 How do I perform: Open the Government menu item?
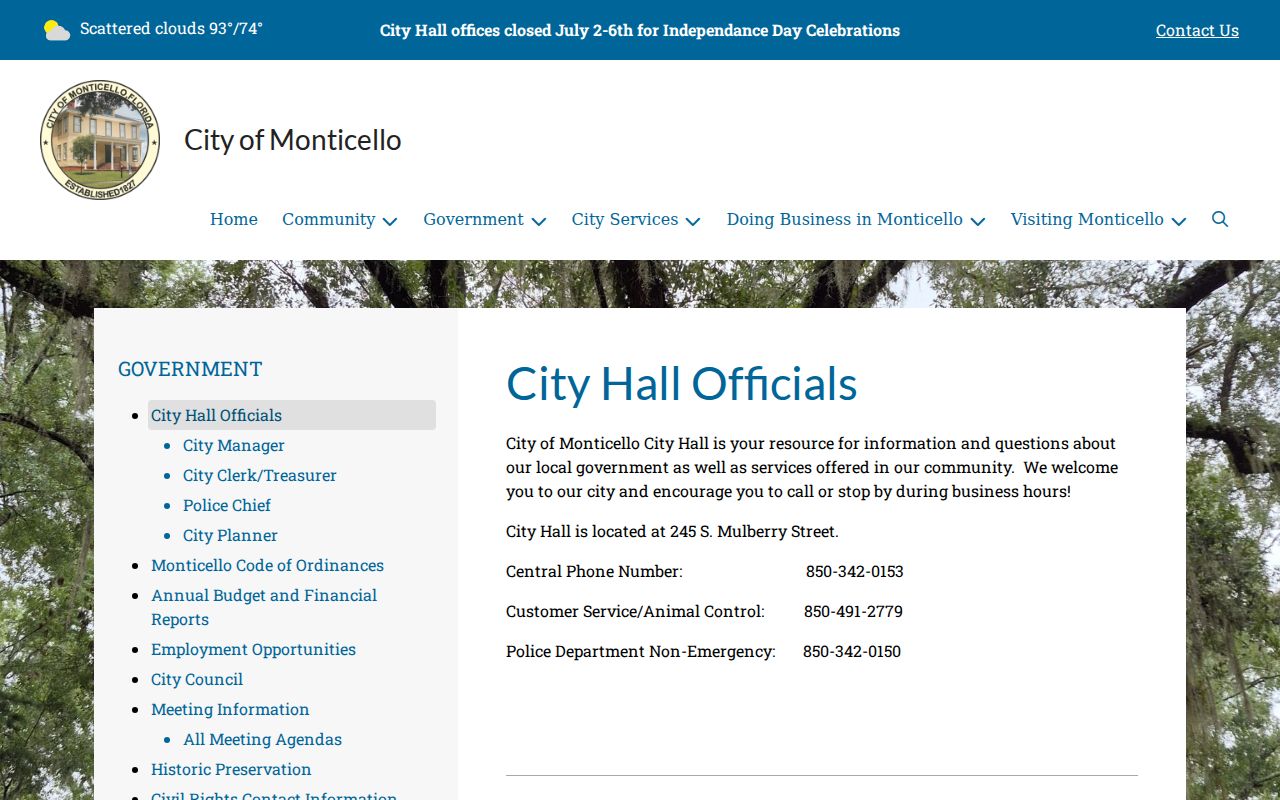[473, 219]
